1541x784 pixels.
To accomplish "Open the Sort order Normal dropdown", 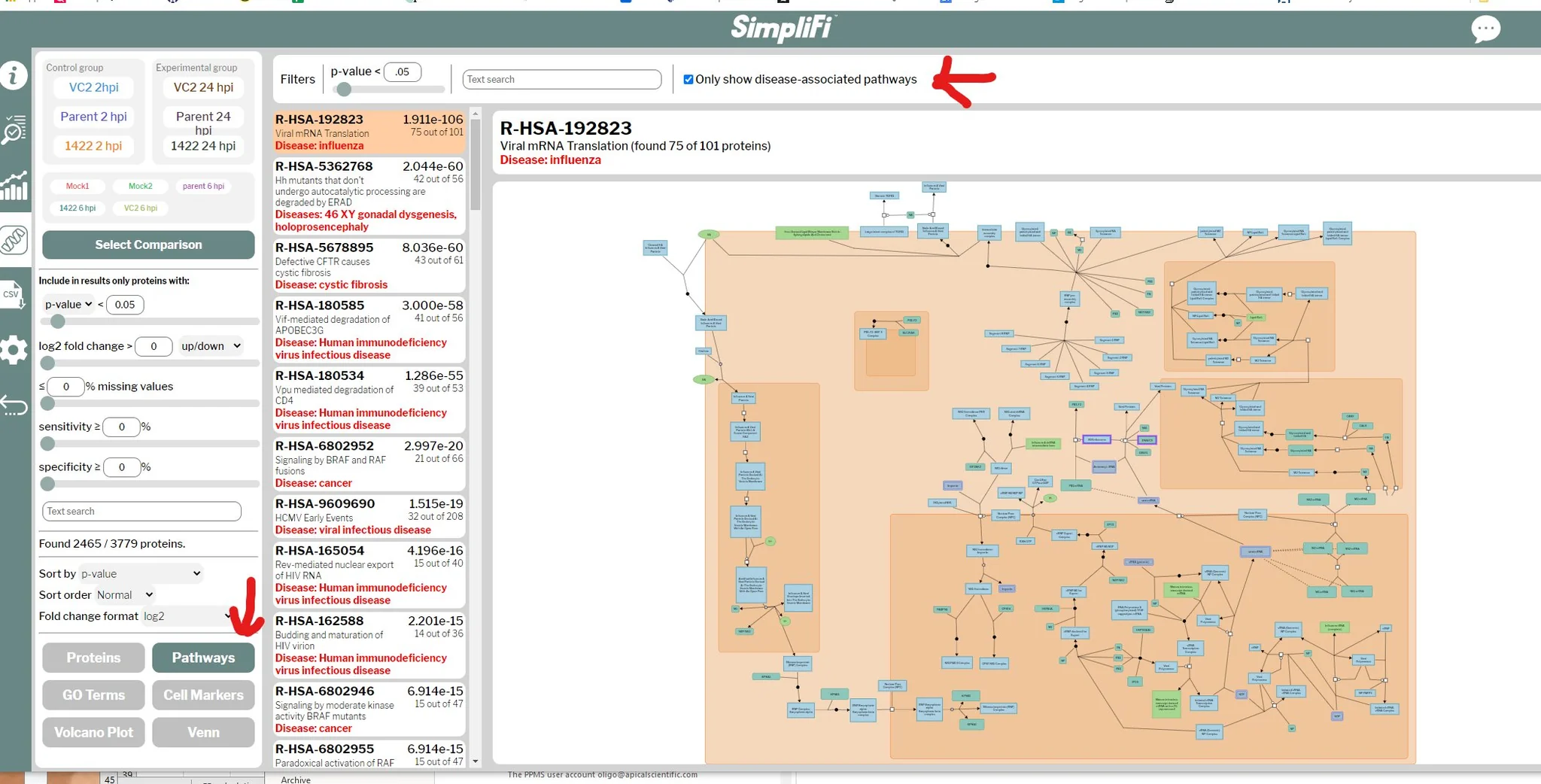I will 125,594.
